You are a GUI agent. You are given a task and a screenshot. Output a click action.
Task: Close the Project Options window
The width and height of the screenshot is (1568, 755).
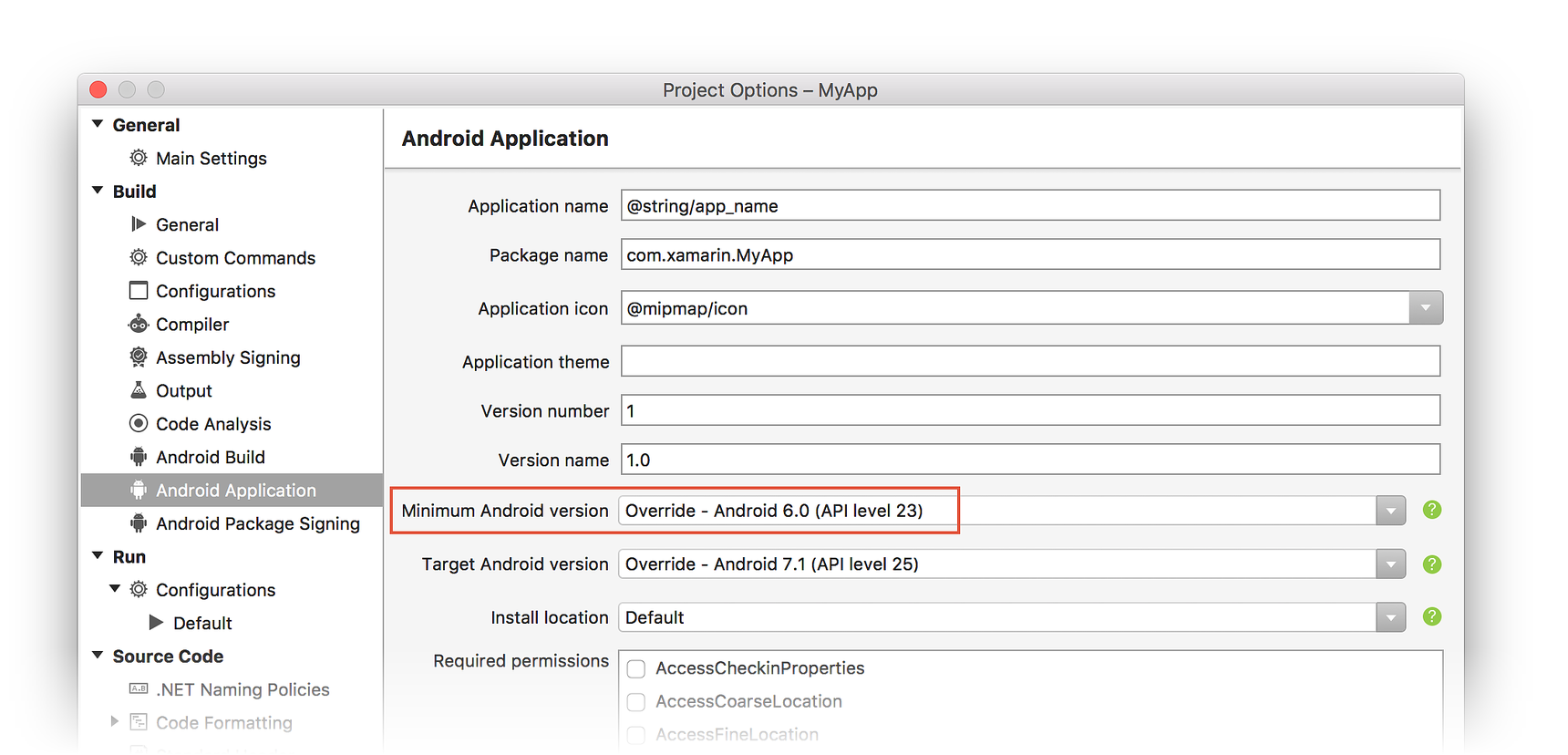coord(98,89)
